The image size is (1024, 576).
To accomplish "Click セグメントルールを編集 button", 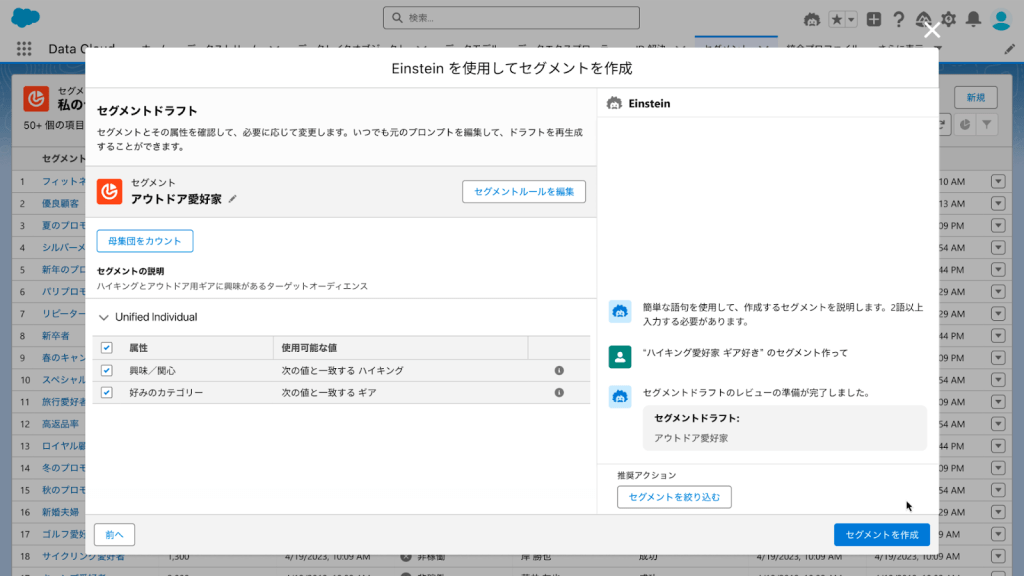I will [523, 191].
